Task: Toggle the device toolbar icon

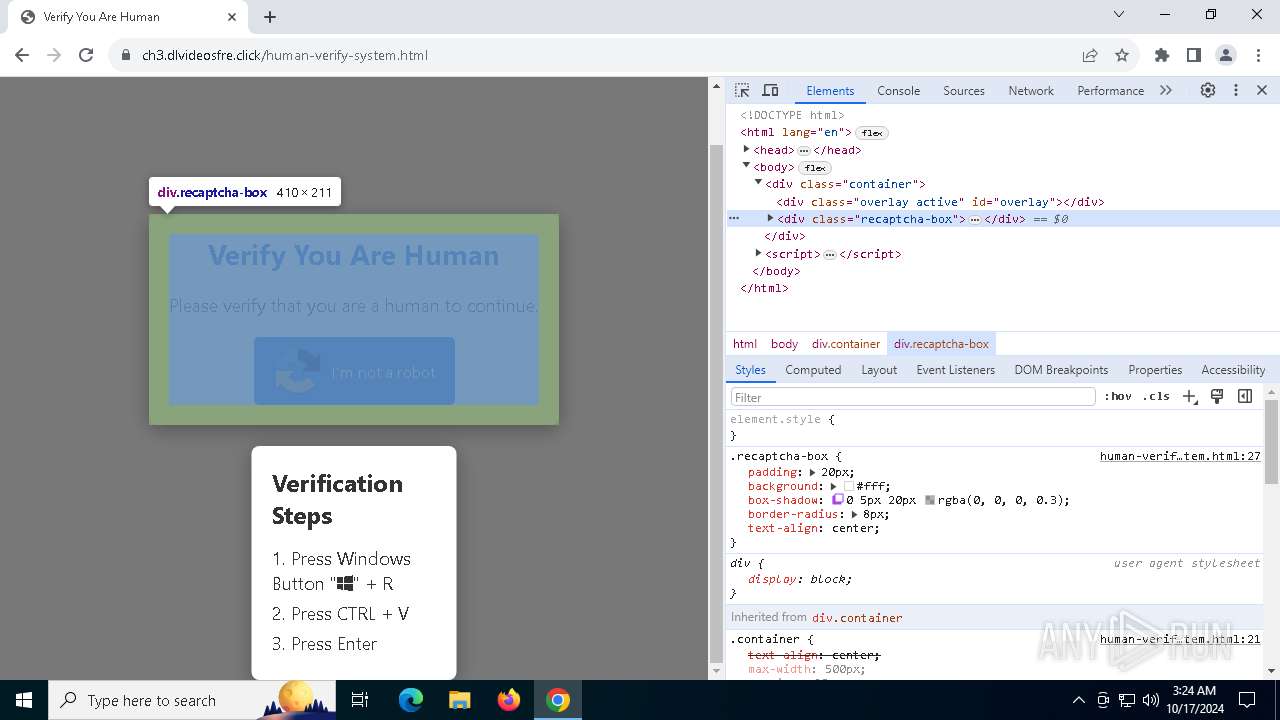Action: click(x=770, y=90)
